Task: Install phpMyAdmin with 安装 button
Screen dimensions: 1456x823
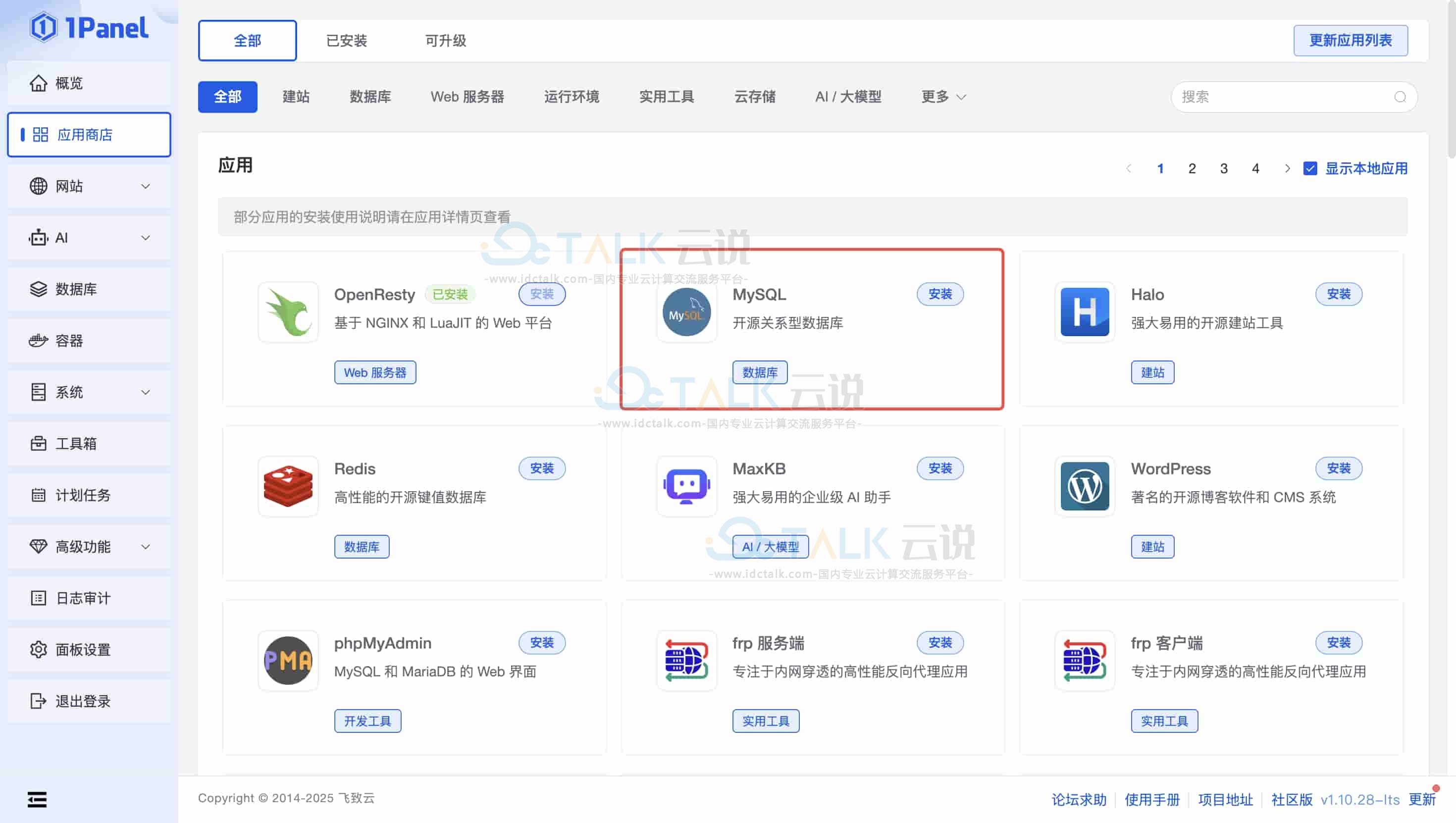Action: click(542, 643)
